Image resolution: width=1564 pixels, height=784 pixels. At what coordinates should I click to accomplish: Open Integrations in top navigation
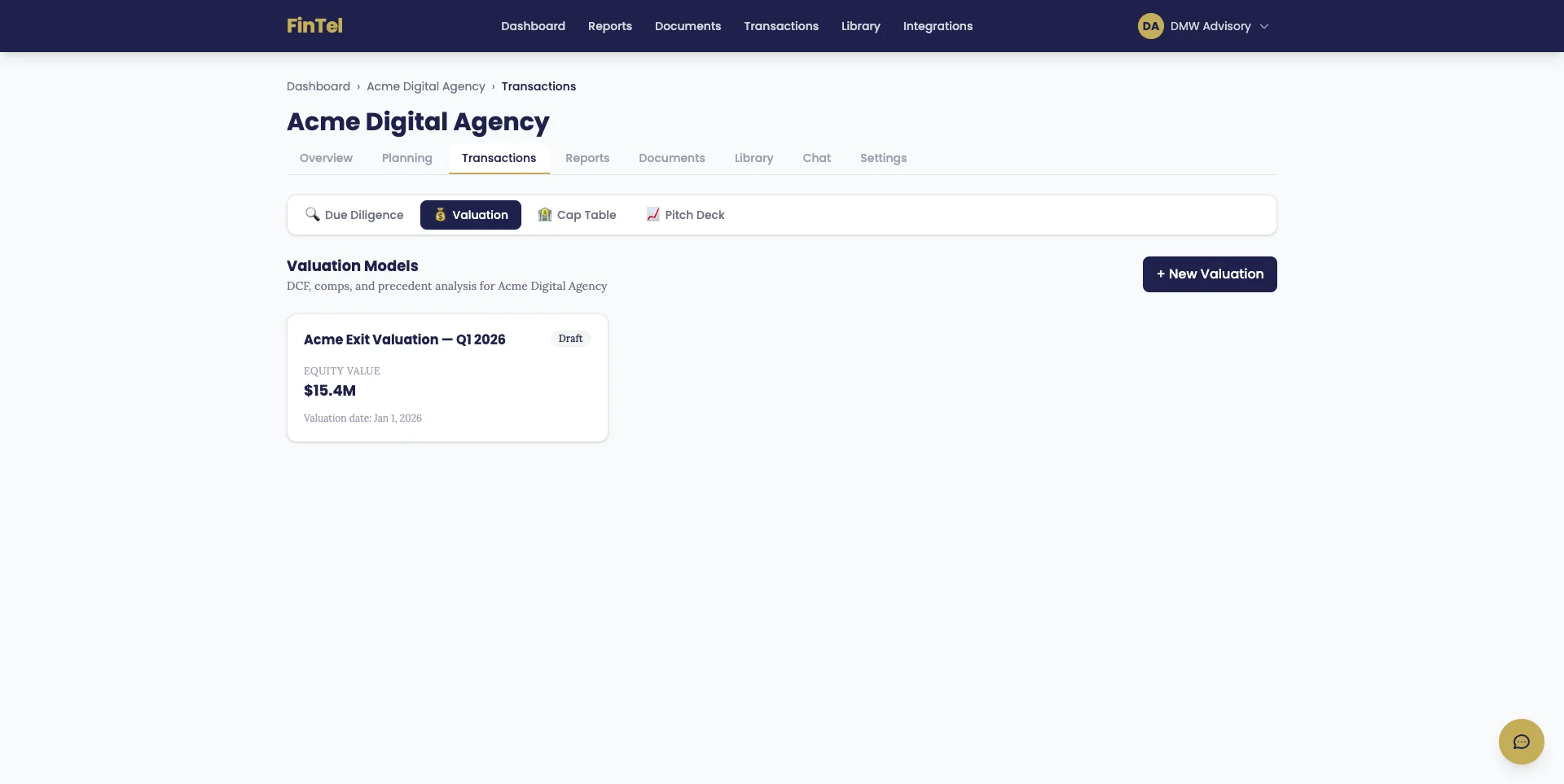coord(938,26)
